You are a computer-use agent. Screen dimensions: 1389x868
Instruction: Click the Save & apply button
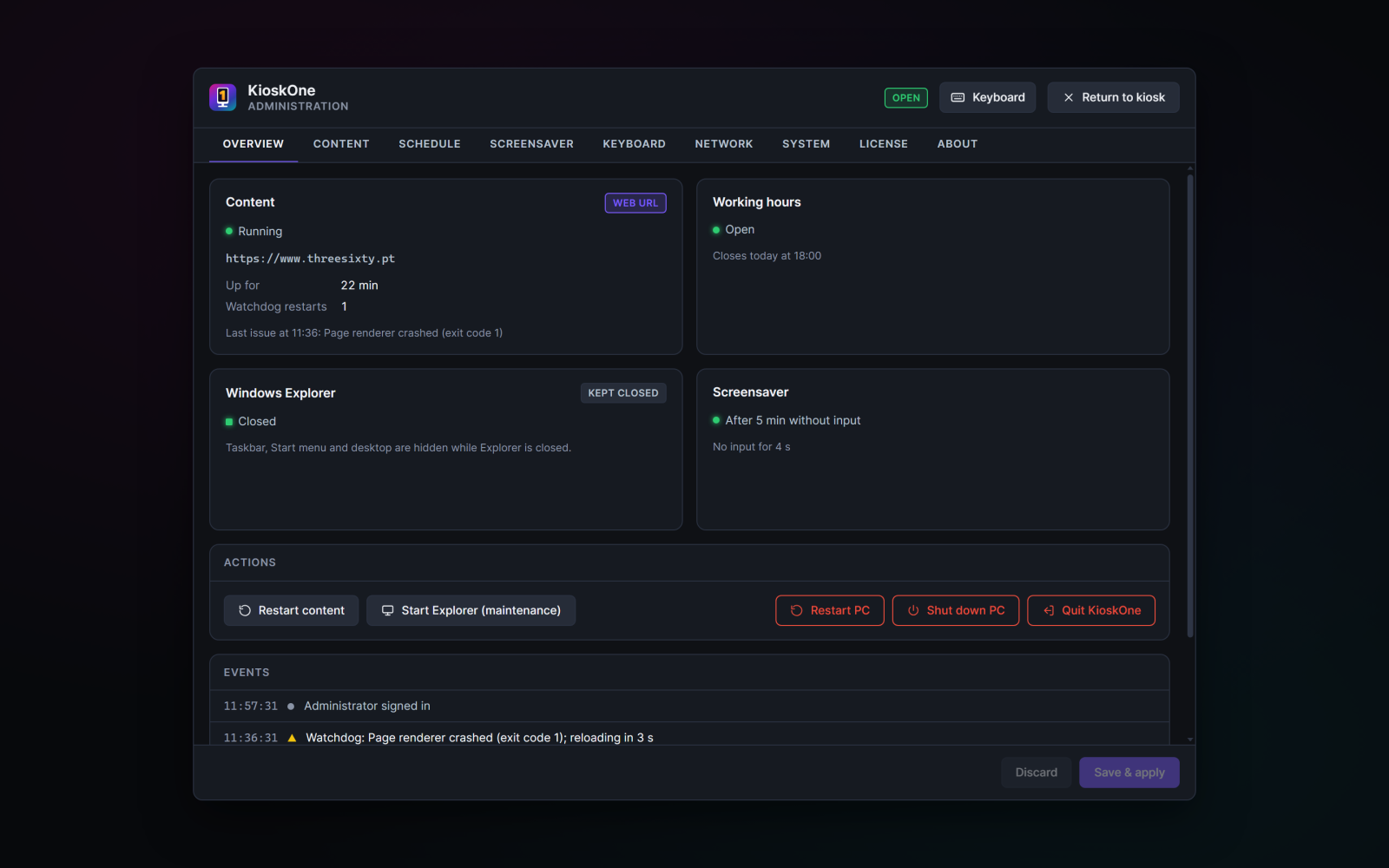[x=1129, y=773]
